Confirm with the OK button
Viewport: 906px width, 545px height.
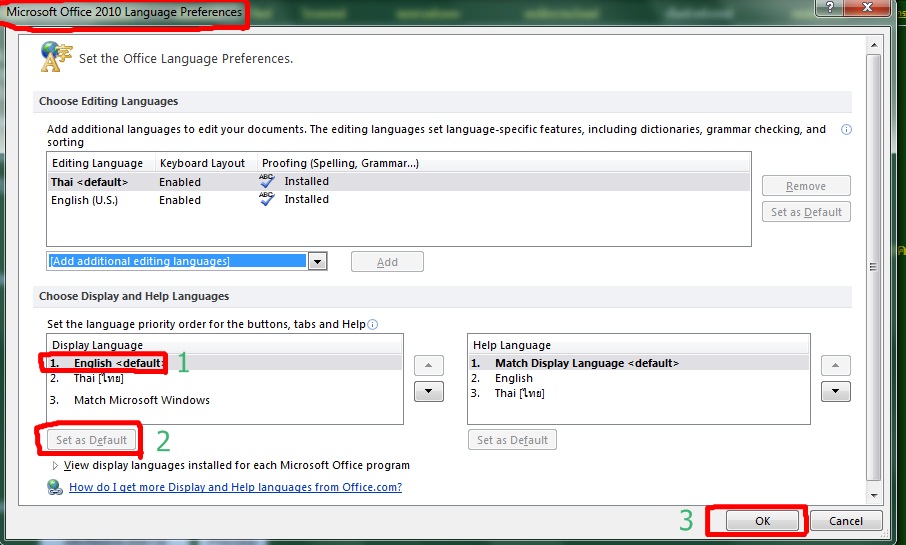763,521
